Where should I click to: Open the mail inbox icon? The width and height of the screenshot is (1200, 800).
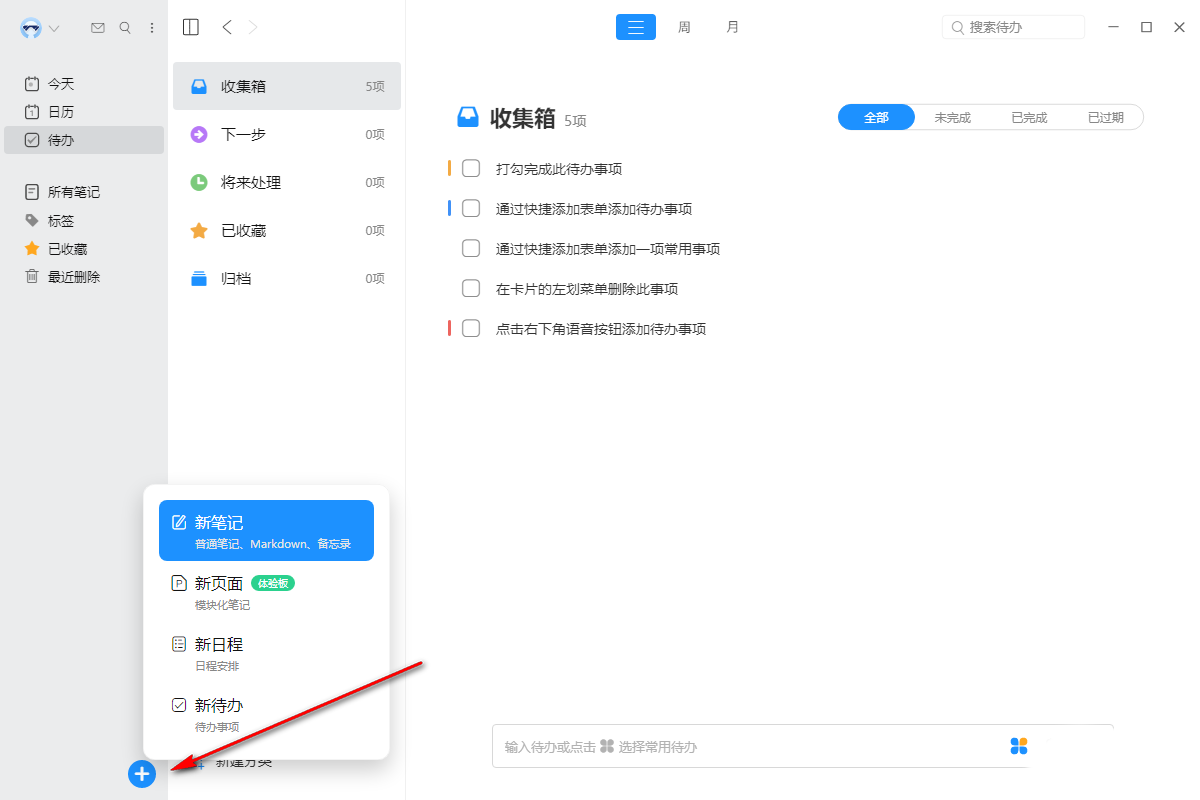coord(98,28)
